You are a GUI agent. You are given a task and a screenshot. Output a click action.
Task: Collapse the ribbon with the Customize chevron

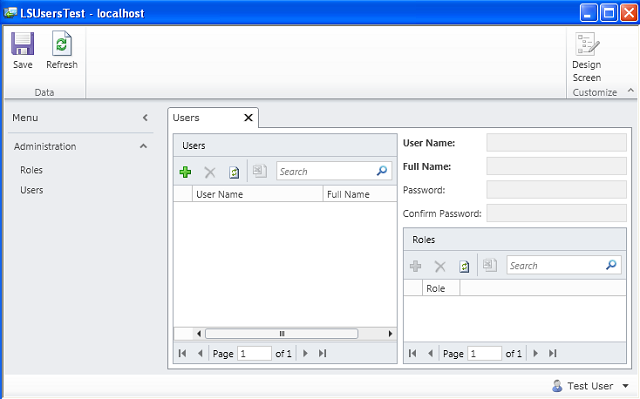(x=631, y=91)
